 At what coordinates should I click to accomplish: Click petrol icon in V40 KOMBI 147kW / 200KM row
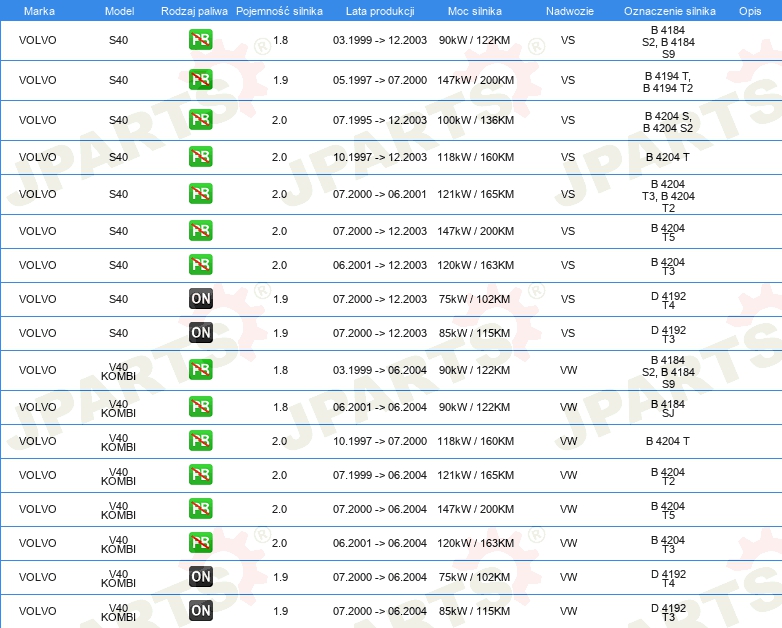tap(200, 508)
